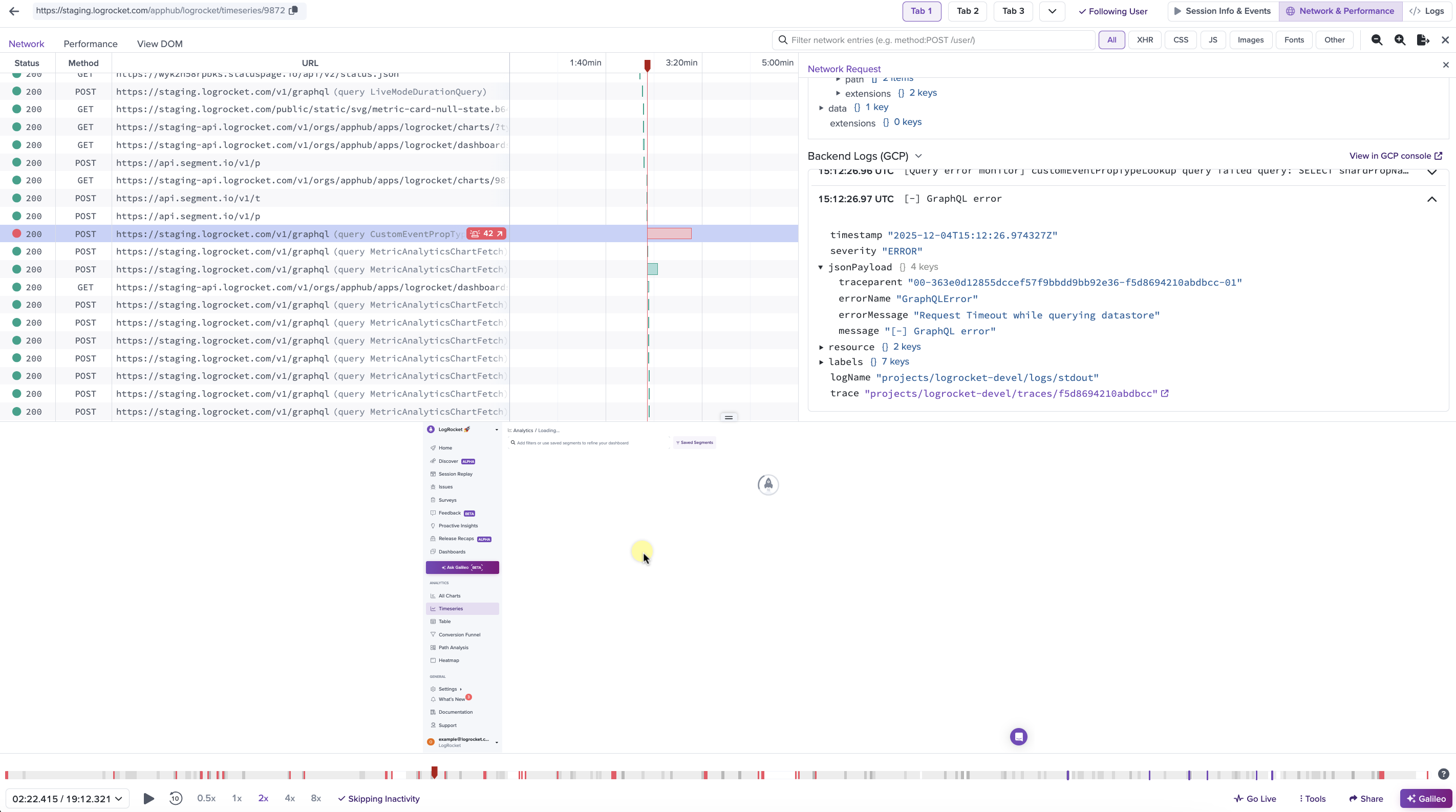Toggle Skipping Inactivity option
The image size is (1456, 812).
tap(379, 799)
